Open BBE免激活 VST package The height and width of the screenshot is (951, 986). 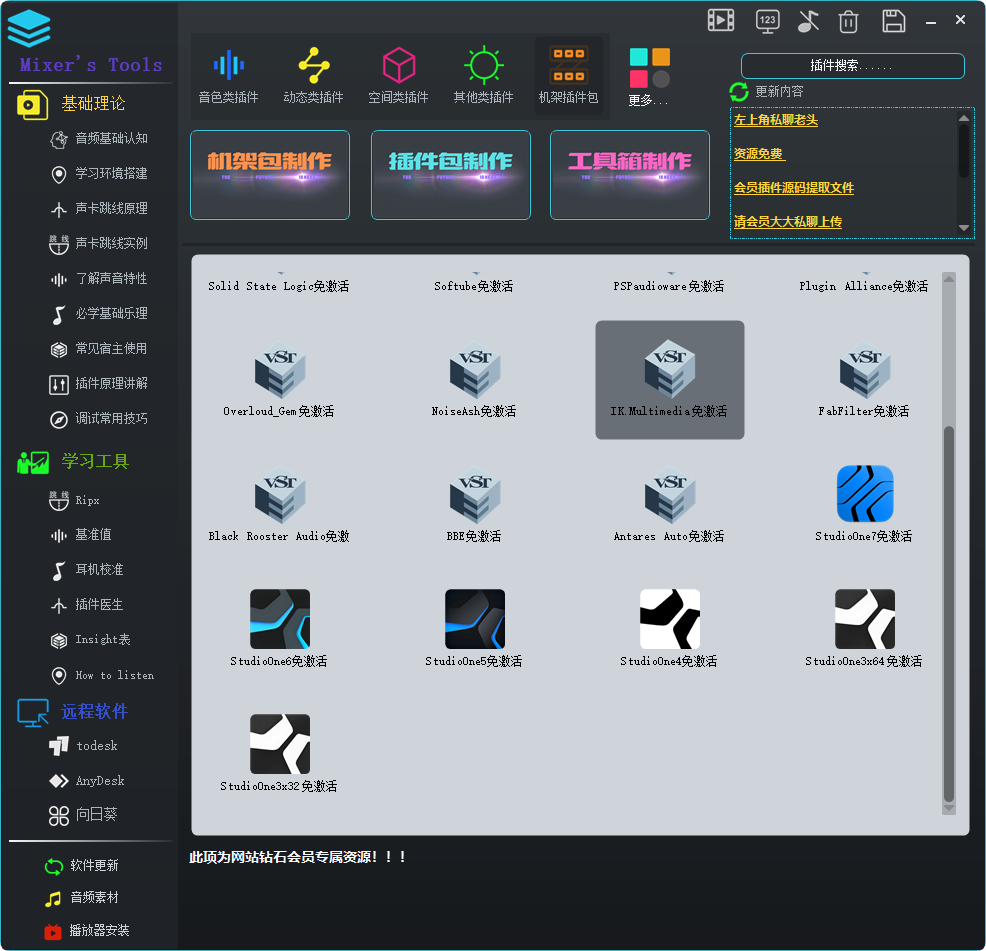(474, 504)
